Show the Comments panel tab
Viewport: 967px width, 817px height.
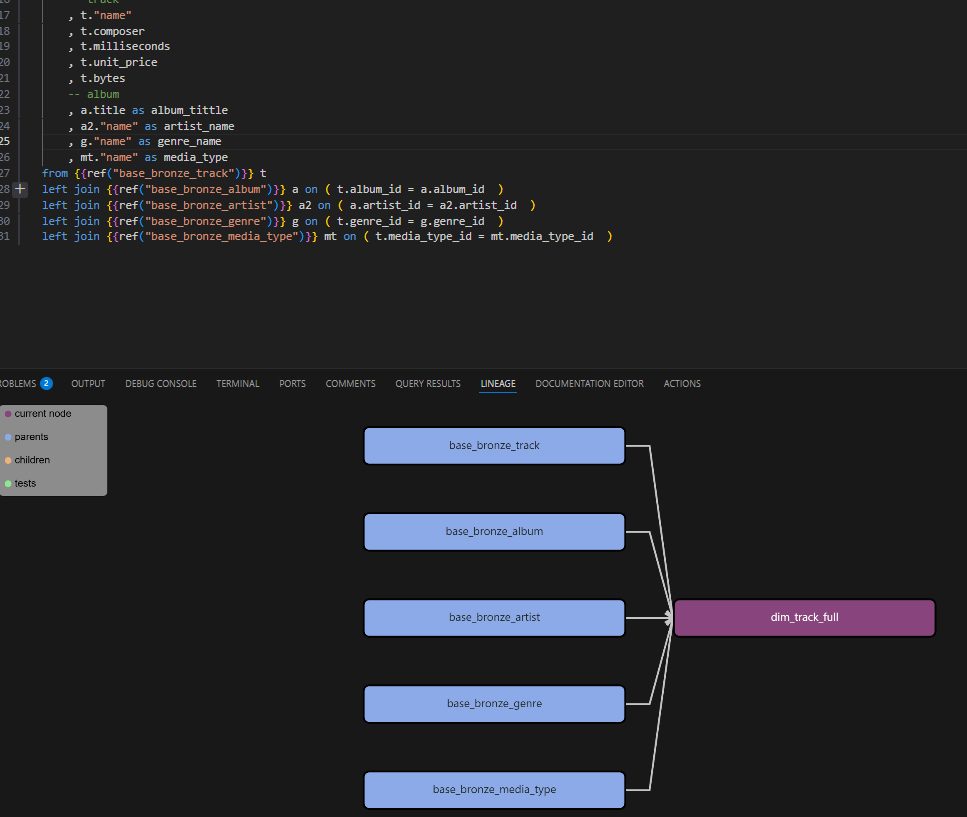[x=350, y=384]
